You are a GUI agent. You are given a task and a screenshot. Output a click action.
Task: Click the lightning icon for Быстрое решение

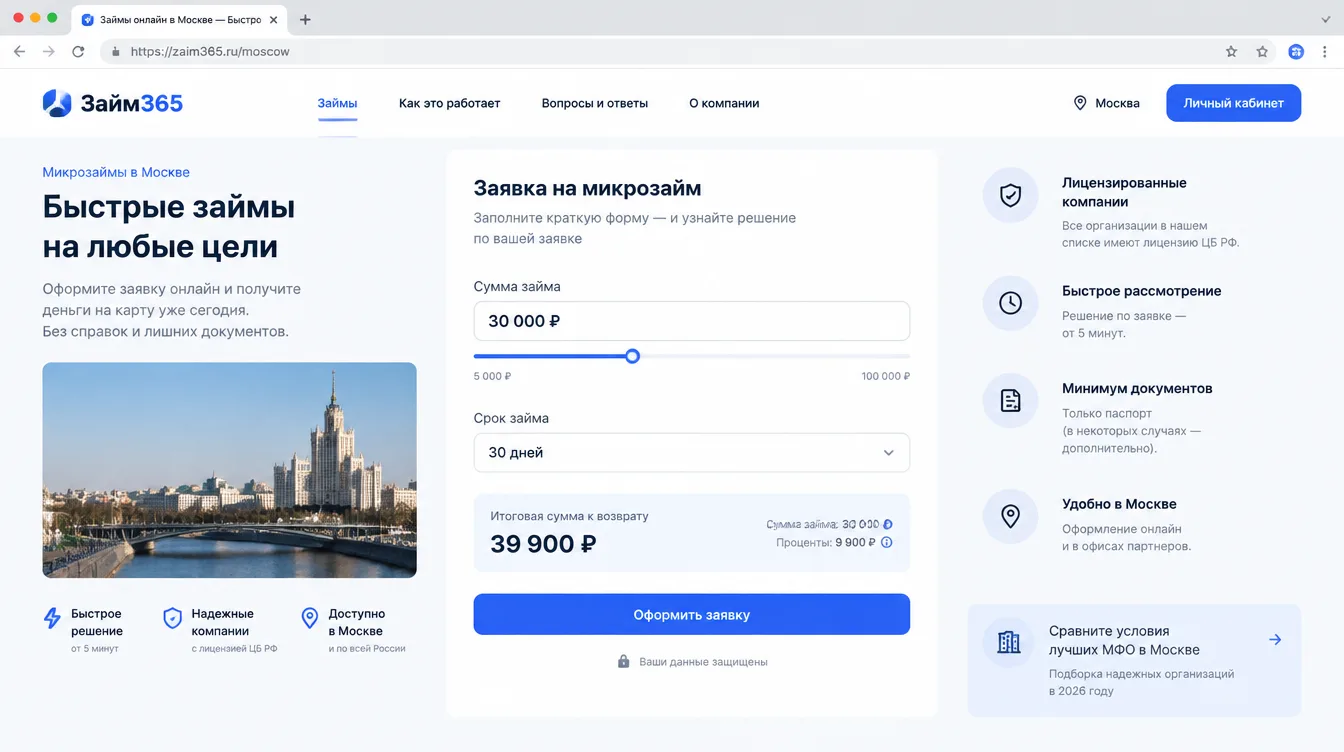[53, 618]
